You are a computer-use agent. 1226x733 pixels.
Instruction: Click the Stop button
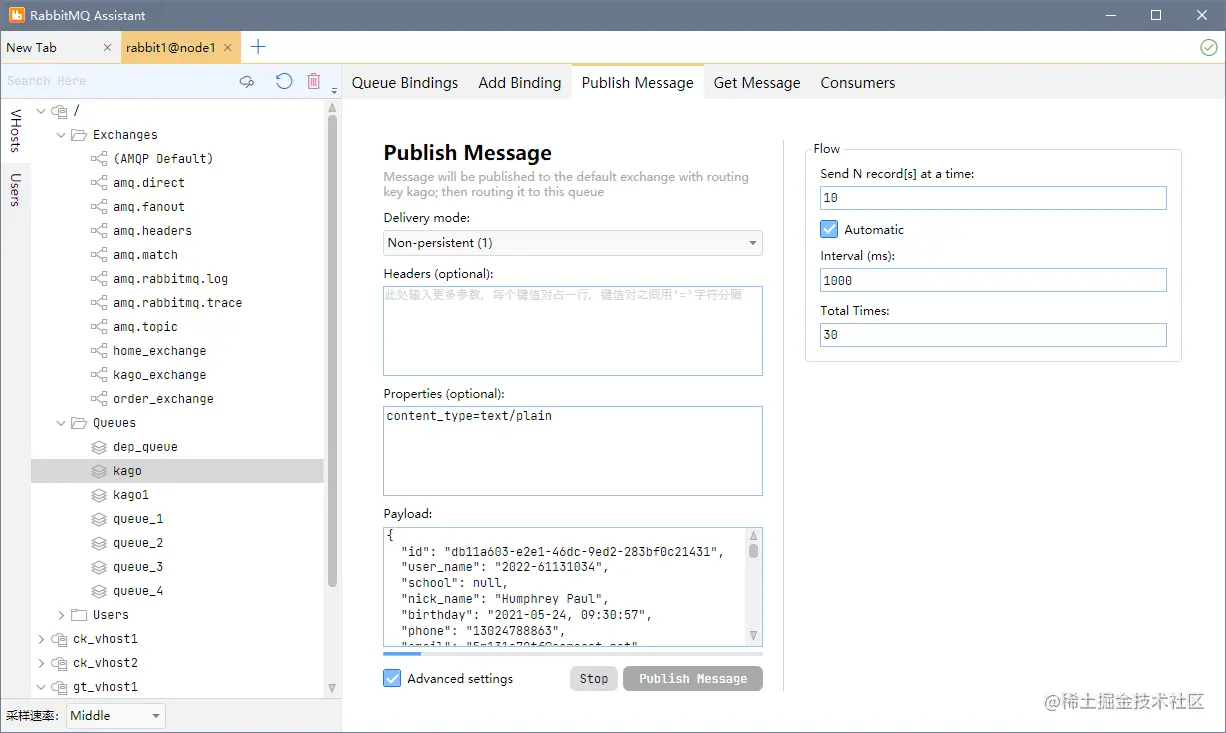tap(594, 679)
